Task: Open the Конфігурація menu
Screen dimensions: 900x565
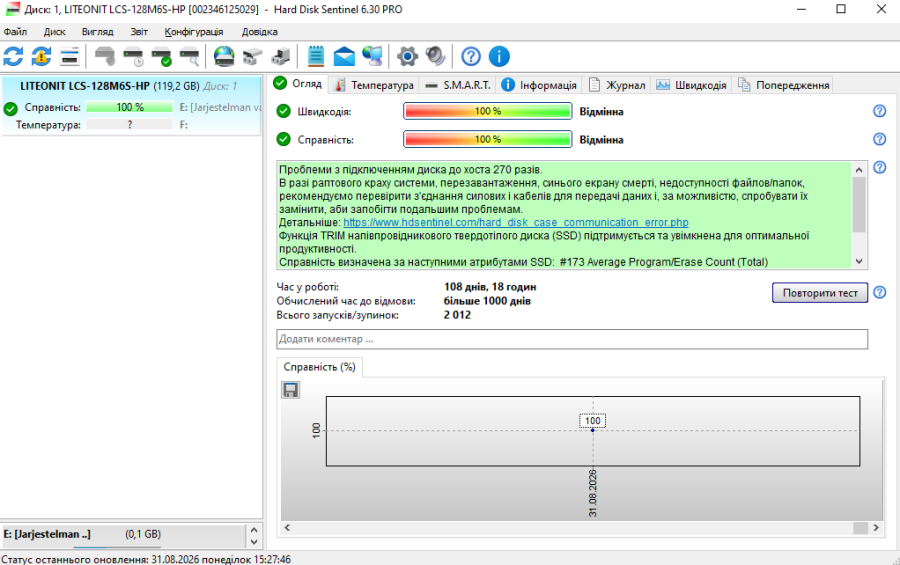Action: tap(194, 32)
